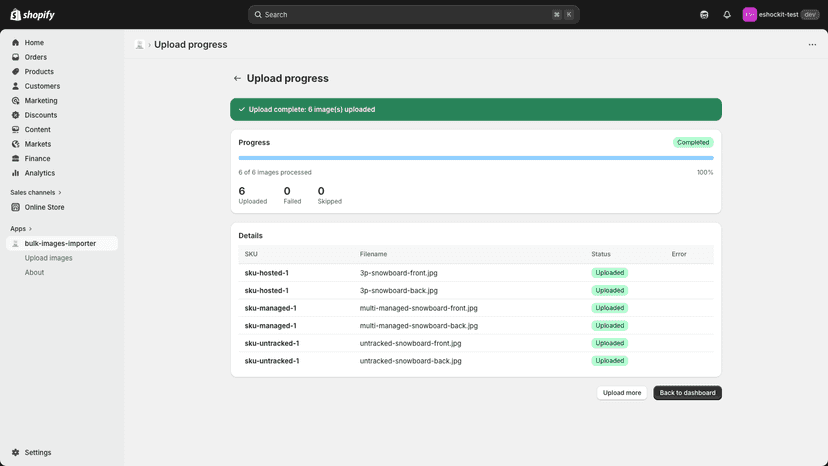Screen dimensions: 828x466
Task: Click multi-managed-snowboard-back.jpg filename
Action: 419,326
